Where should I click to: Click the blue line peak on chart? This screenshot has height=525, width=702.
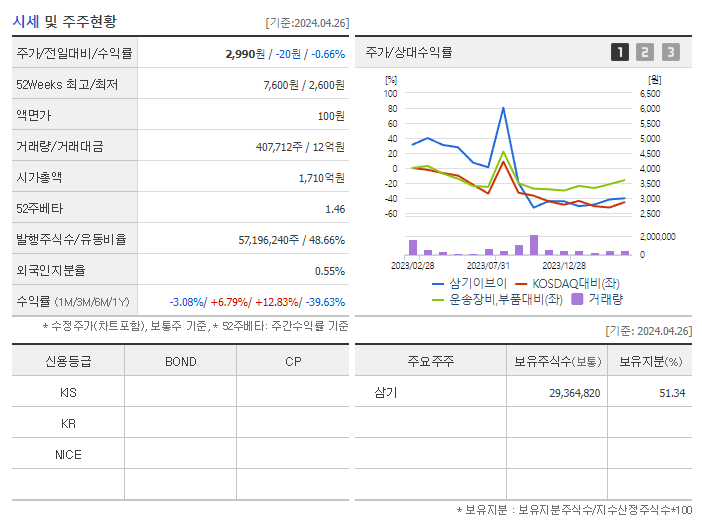503,108
